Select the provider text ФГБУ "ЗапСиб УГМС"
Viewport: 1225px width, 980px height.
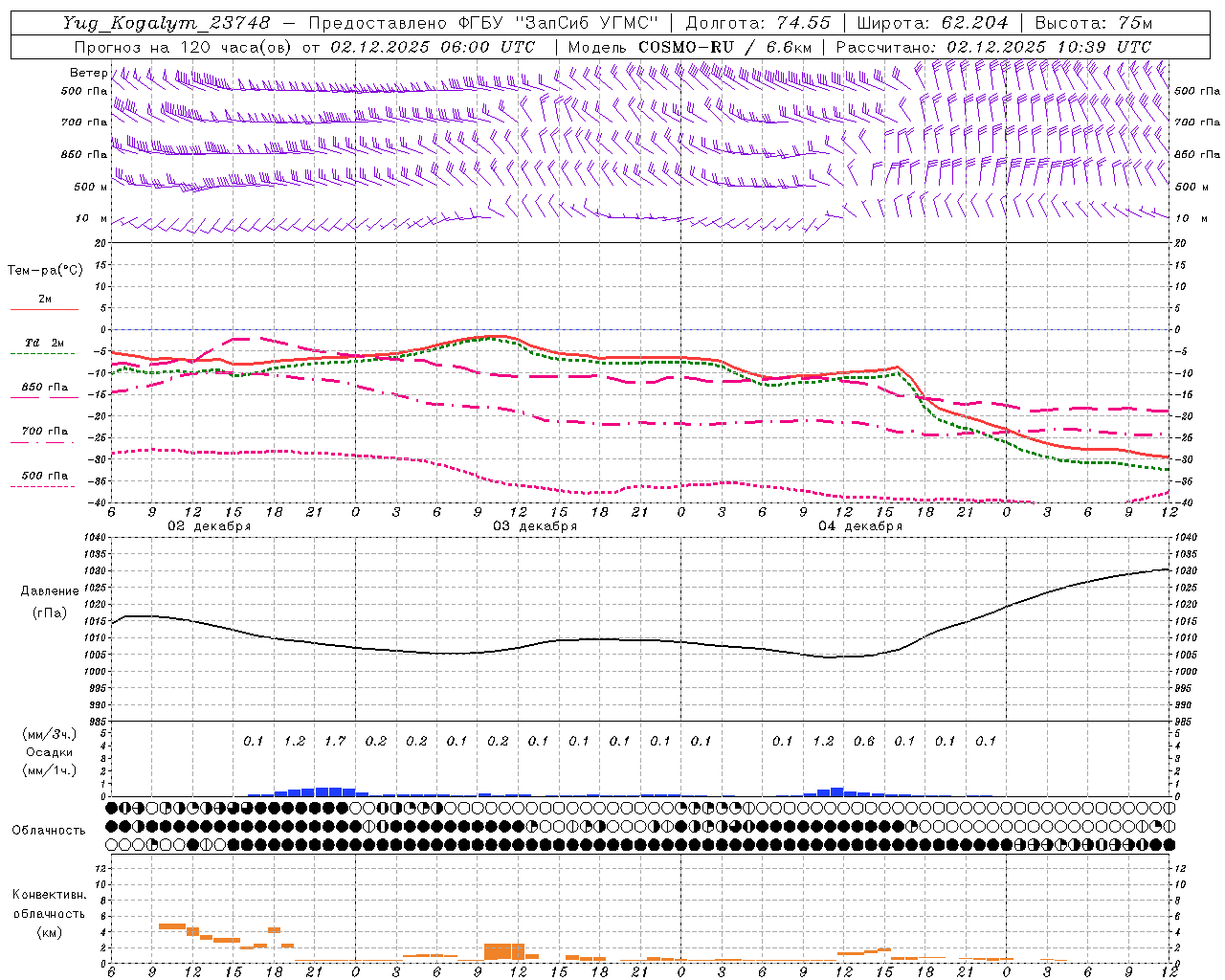(x=558, y=23)
